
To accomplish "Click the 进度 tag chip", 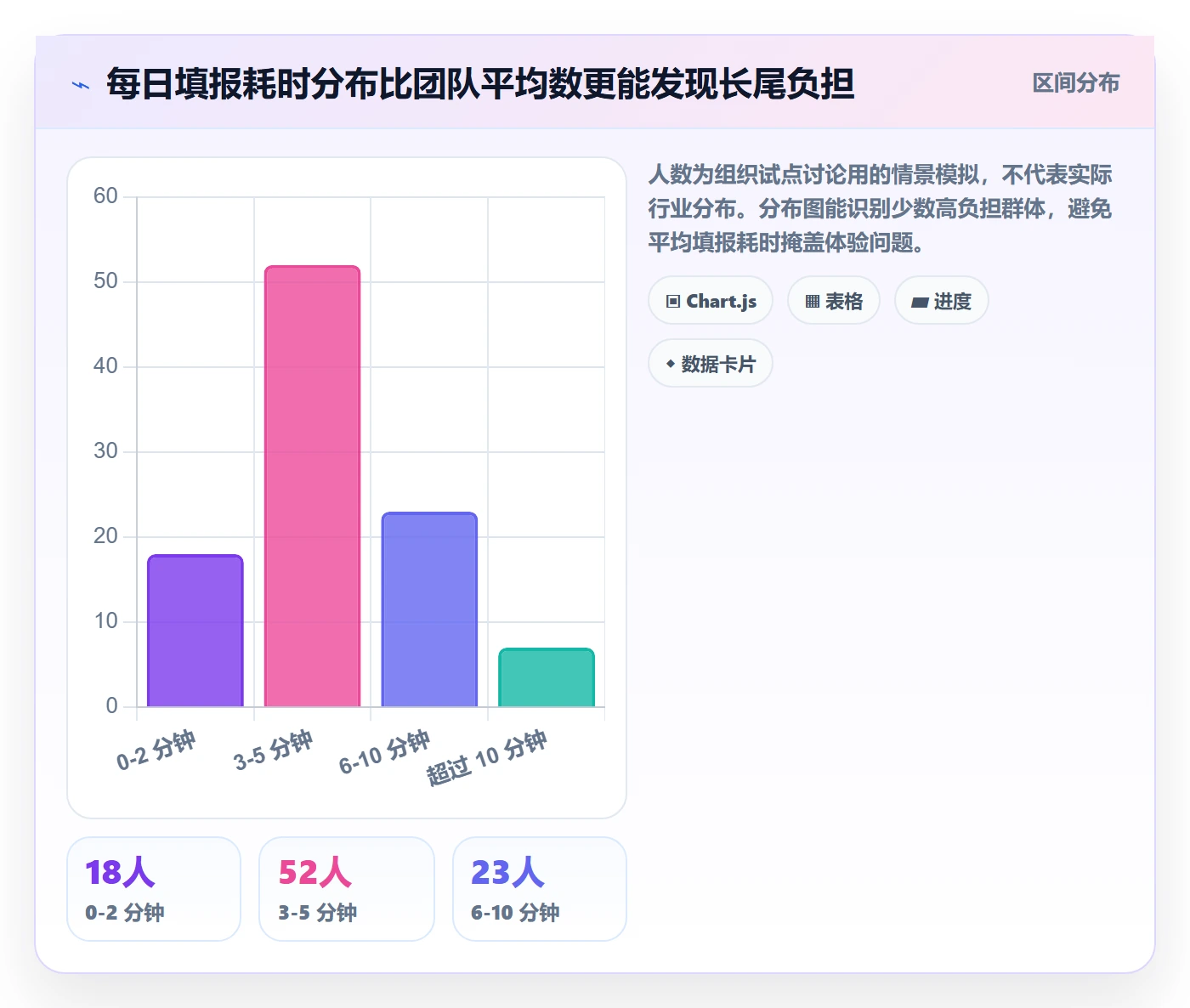I will (942, 301).
